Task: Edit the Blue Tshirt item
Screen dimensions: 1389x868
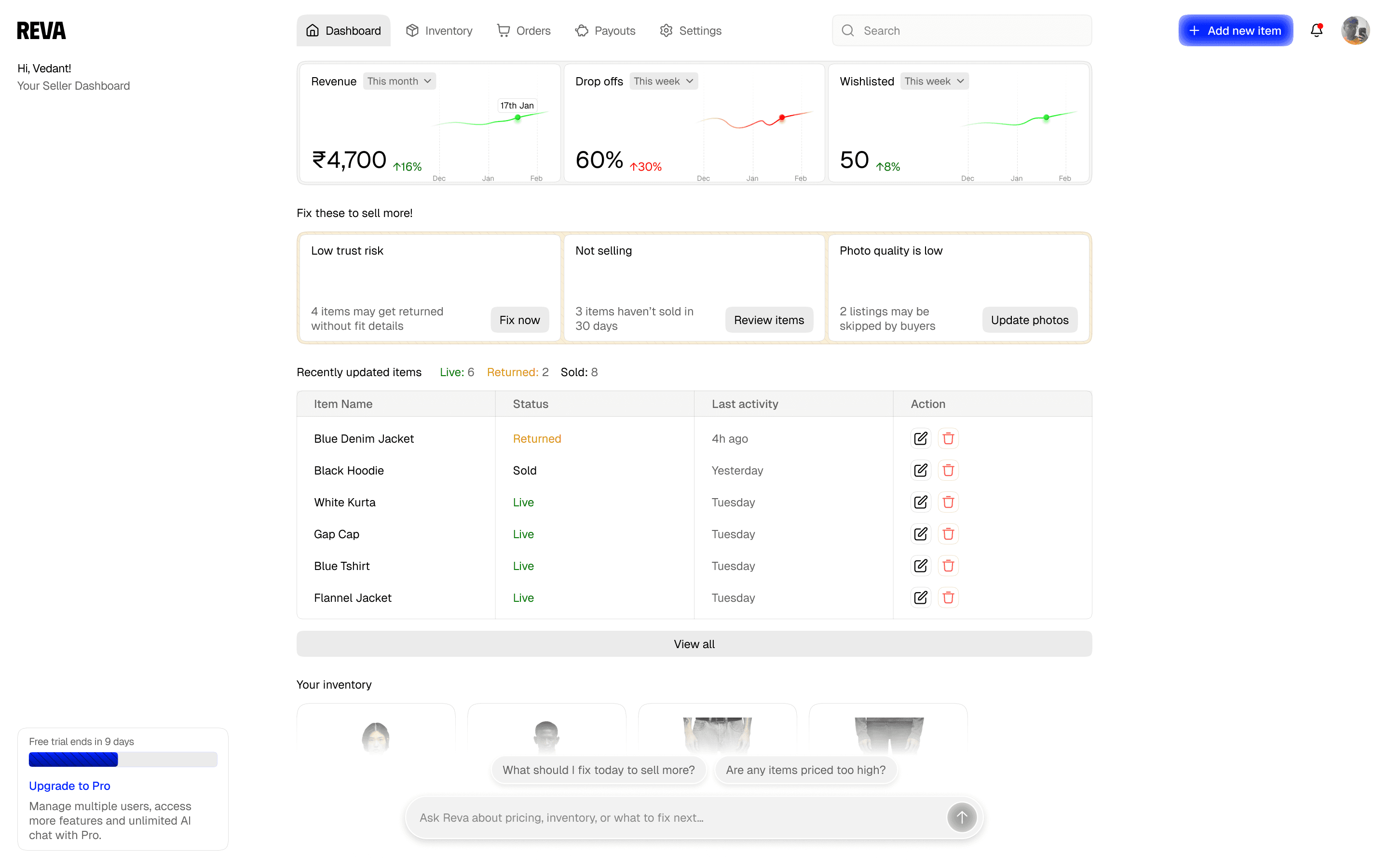Action: point(920,566)
